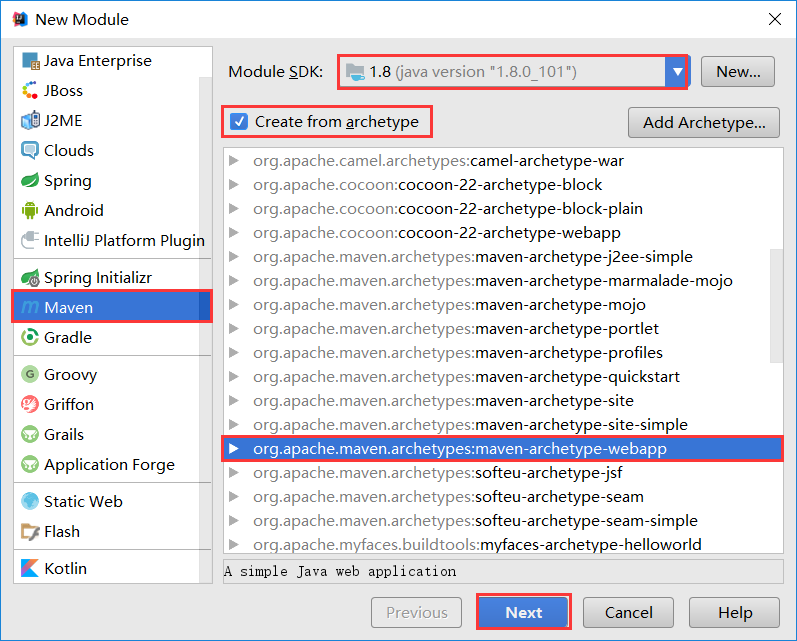This screenshot has width=797, height=641.
Task: Click New... SDK button
Action: [738, 72]
